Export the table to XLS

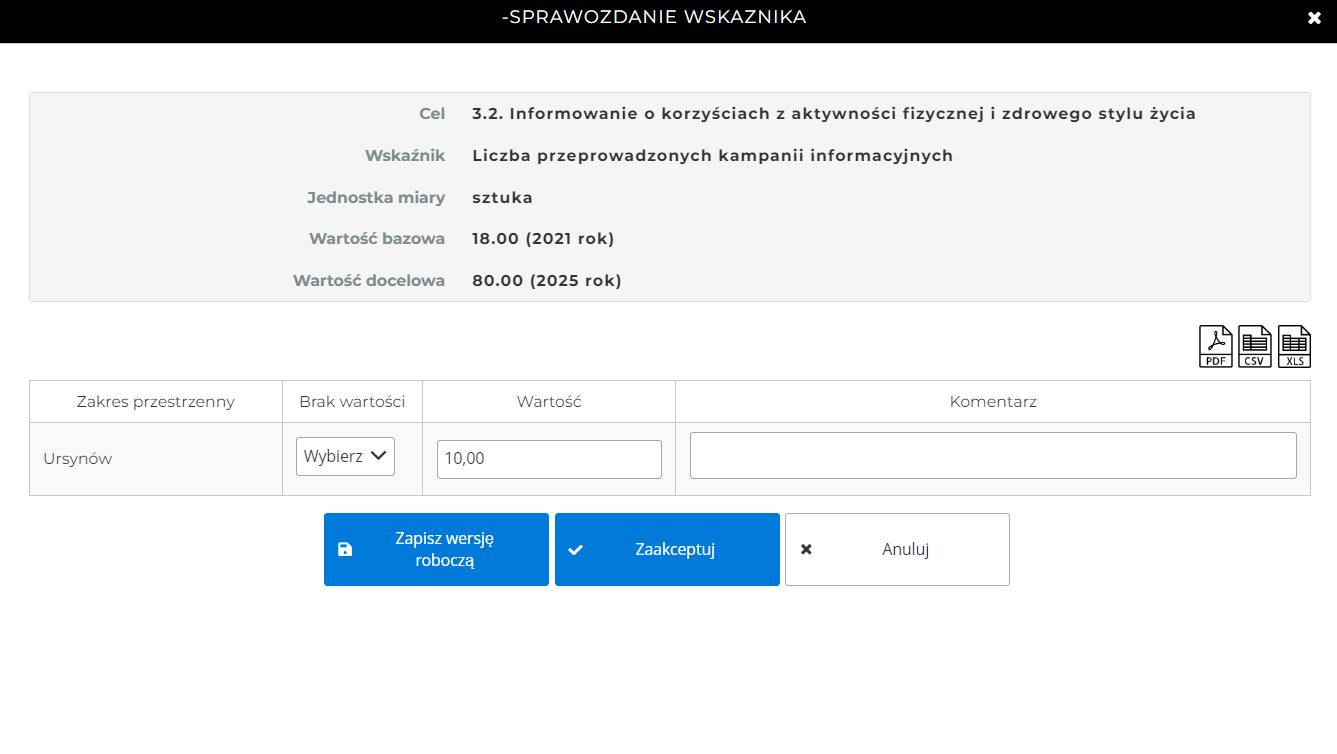(x=1294, y=347)
